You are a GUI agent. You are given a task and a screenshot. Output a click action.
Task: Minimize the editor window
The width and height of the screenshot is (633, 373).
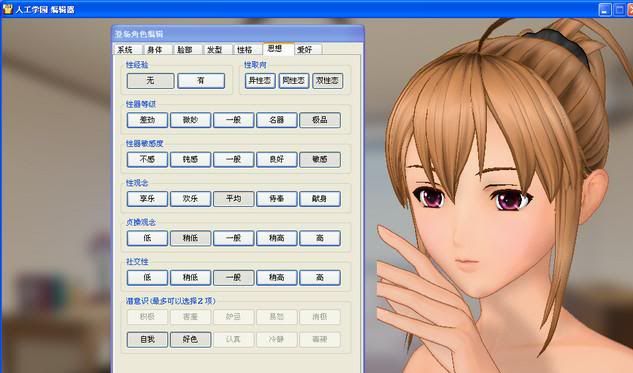point(604,10)
